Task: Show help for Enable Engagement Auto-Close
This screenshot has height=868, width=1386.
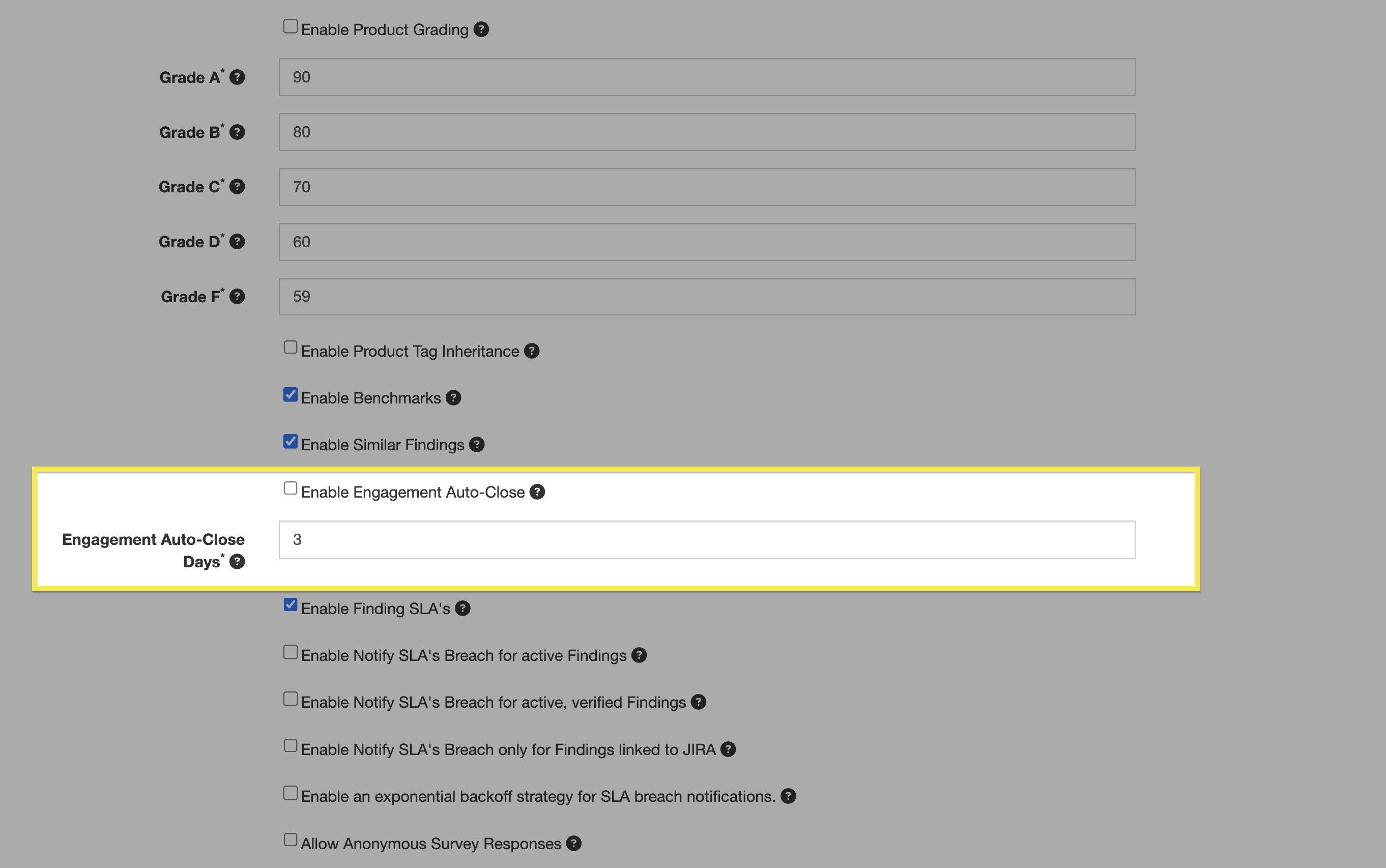Action: [537, 492]
